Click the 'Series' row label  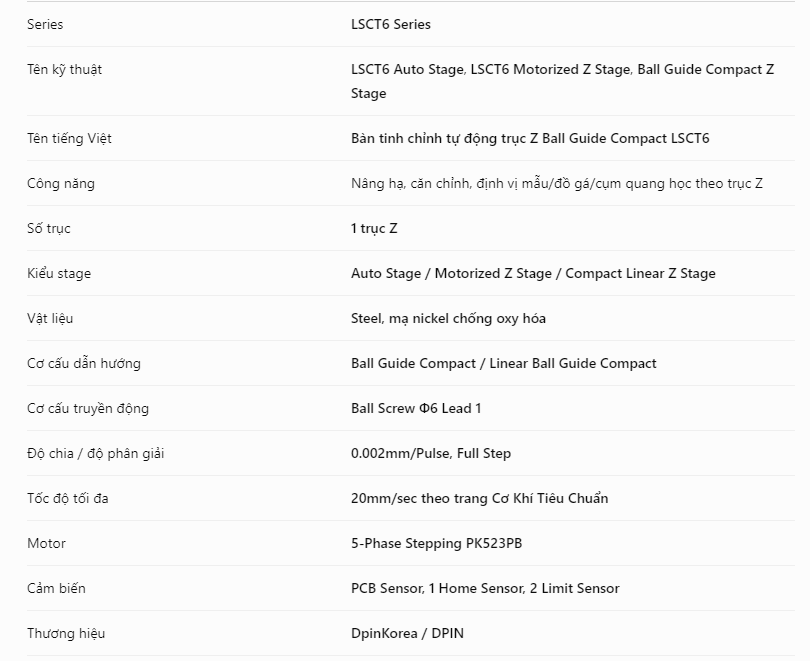(45, 24)
